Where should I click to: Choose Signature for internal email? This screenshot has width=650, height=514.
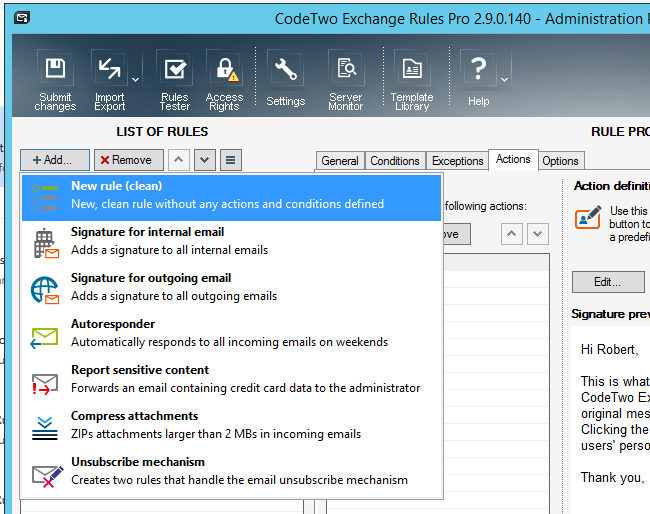[x=231, y=243]
